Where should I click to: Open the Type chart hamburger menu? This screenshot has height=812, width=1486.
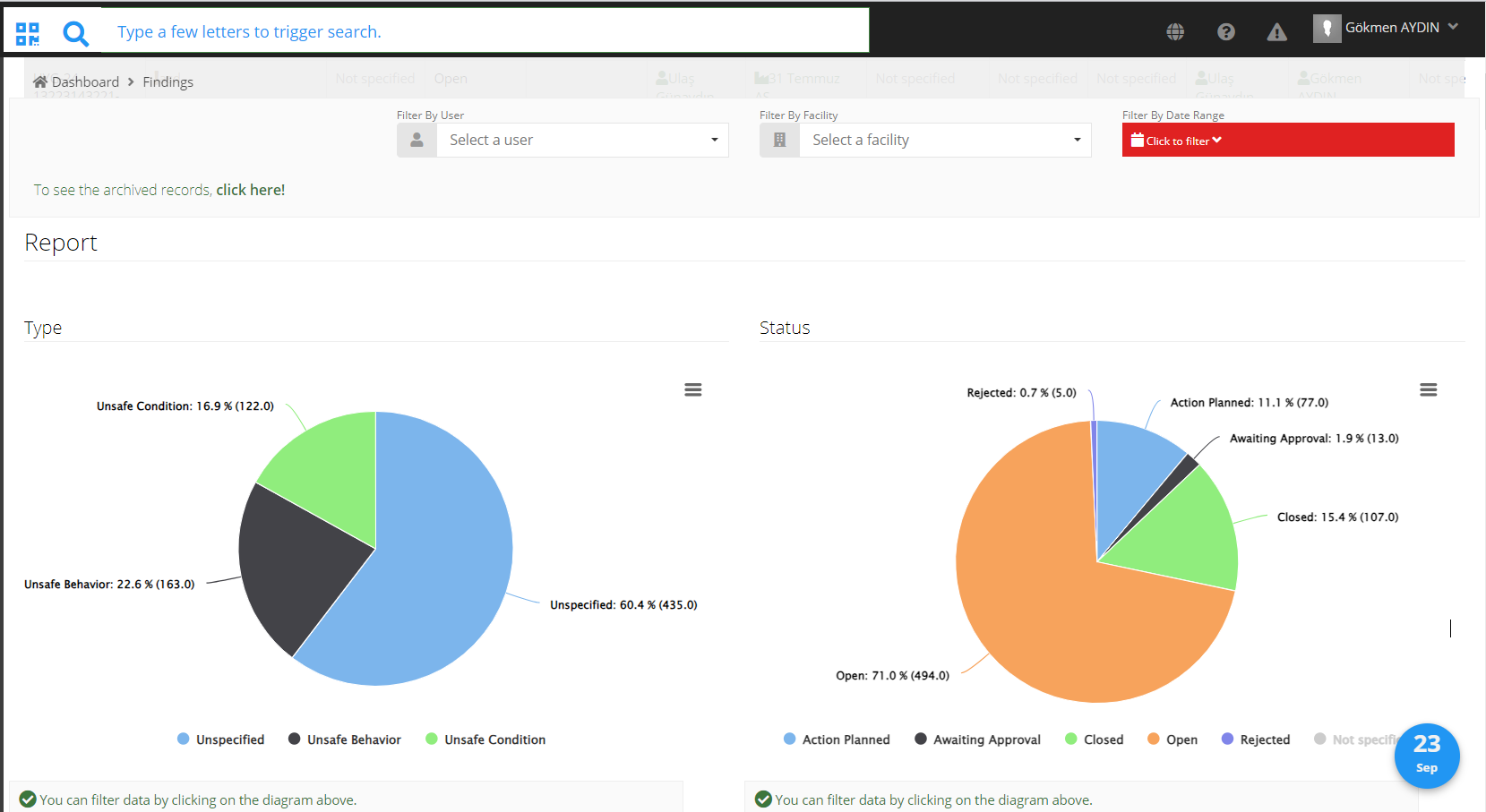(693, 389)
